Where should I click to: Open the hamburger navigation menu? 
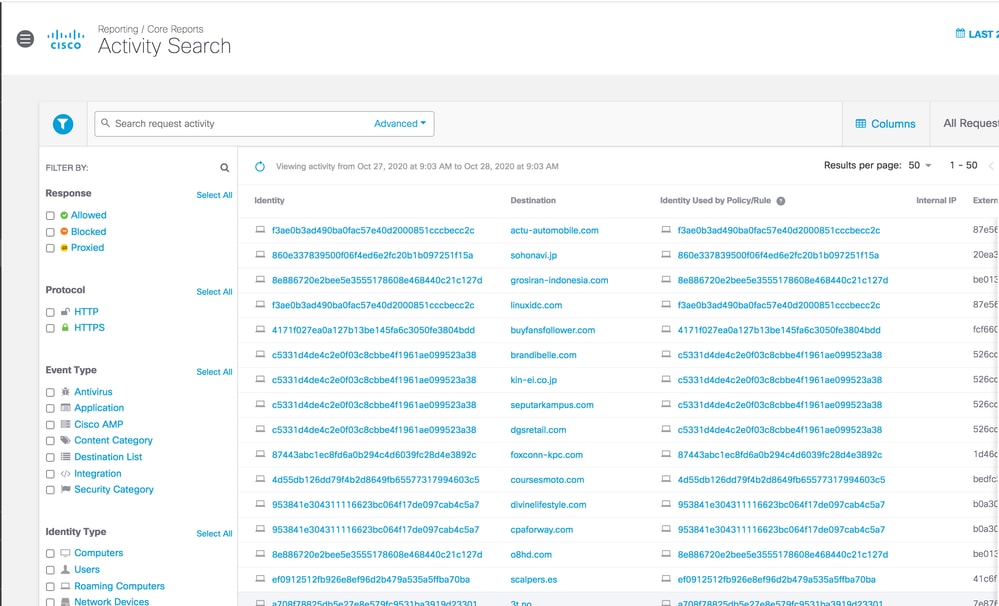(x=25, y=39)
